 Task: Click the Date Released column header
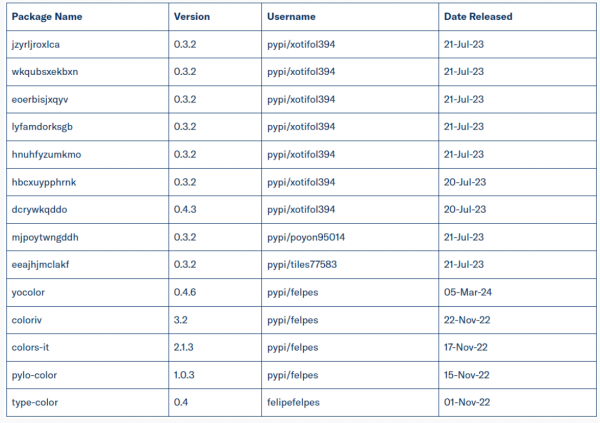tap(477, 17)
